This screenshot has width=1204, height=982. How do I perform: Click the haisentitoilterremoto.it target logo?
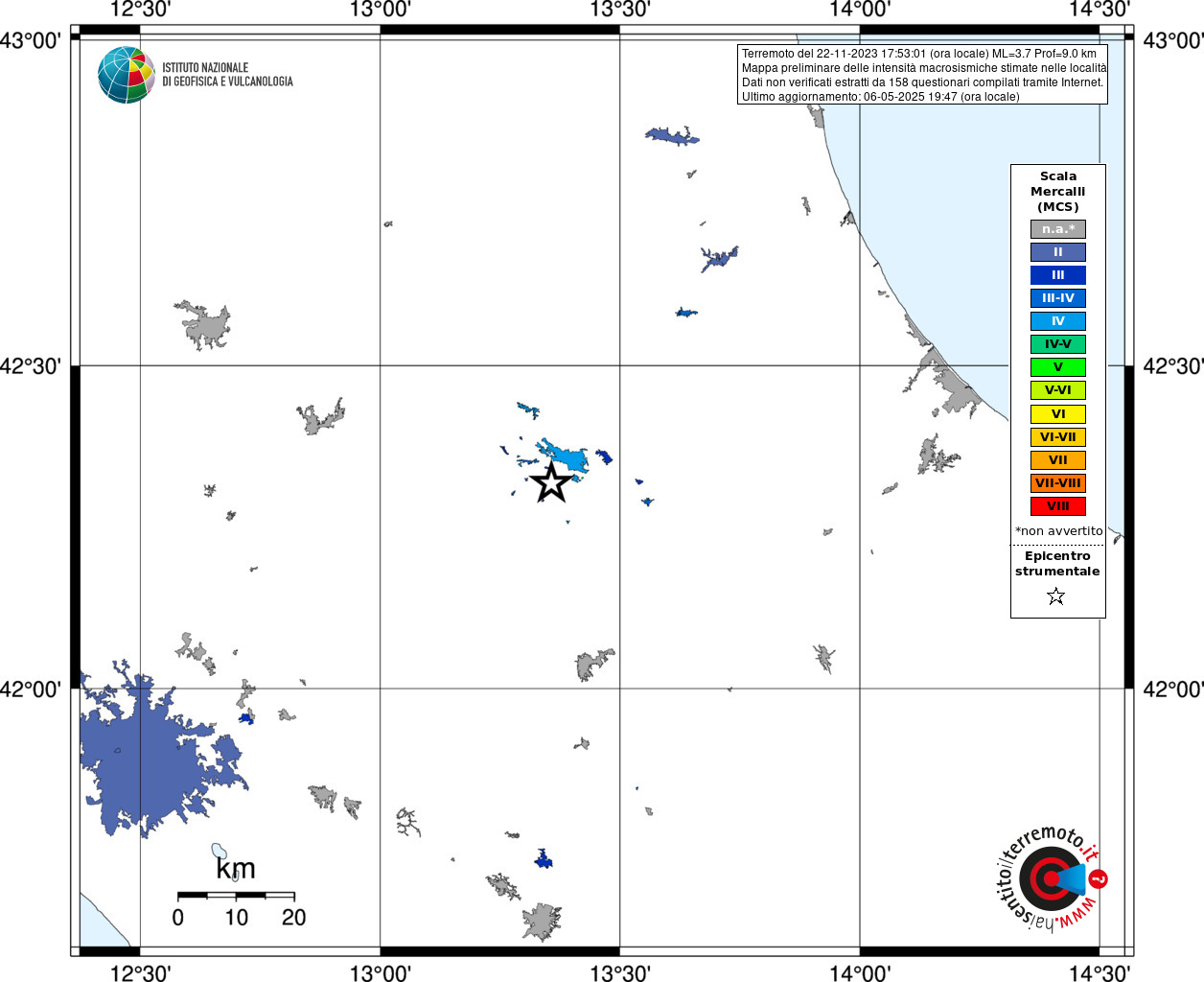(1052, 878)
